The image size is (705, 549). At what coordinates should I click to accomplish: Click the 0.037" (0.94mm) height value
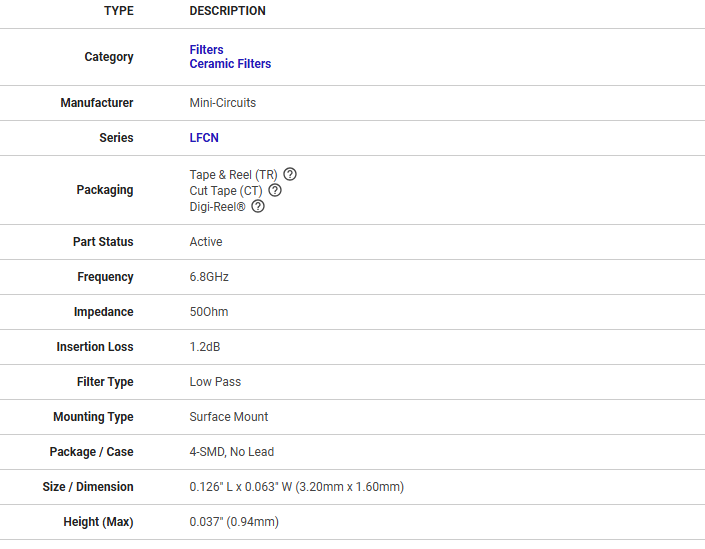click(x=234, y=522)
